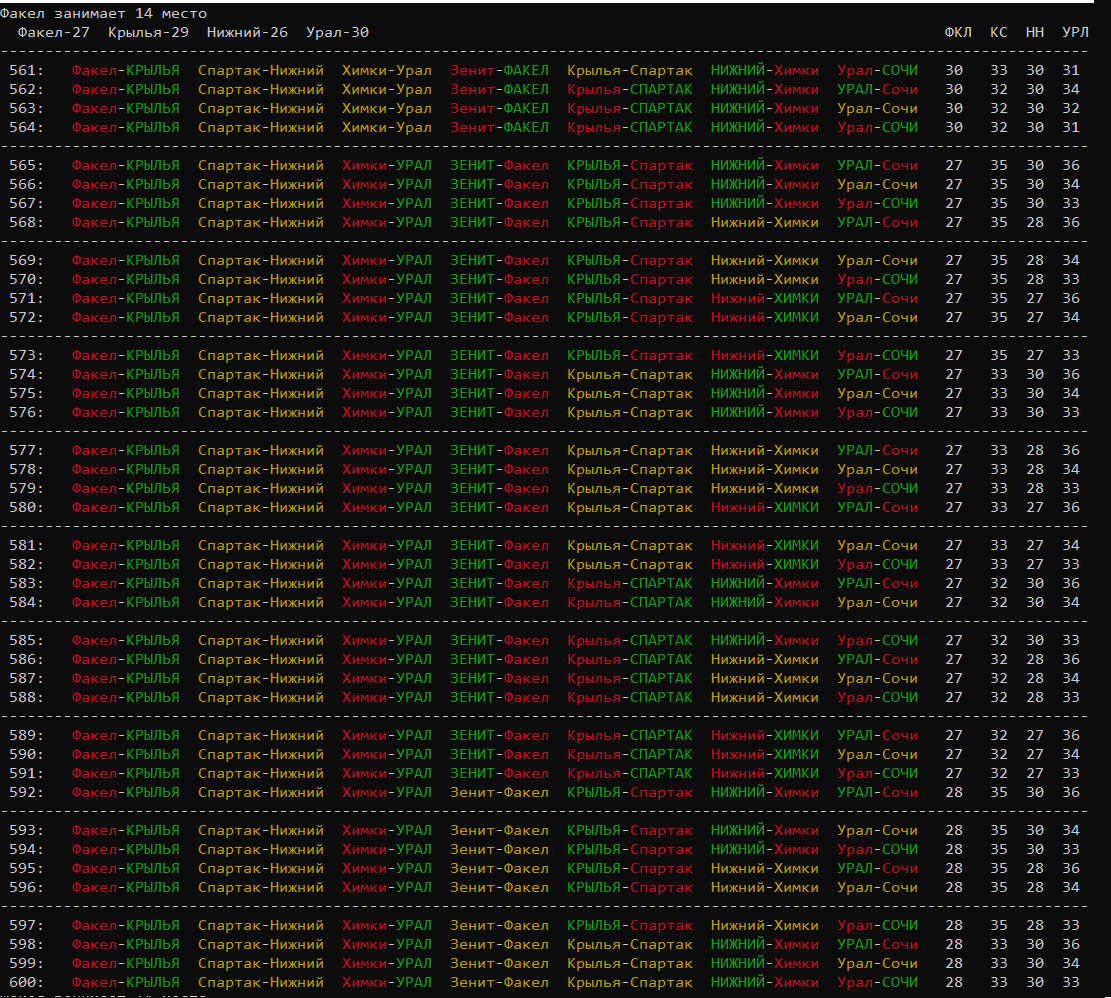The height and width of the screenshot is (998, 1111).
Task: Click 'Нижний-Химки' in row 568
Action: tap(765, 223)
